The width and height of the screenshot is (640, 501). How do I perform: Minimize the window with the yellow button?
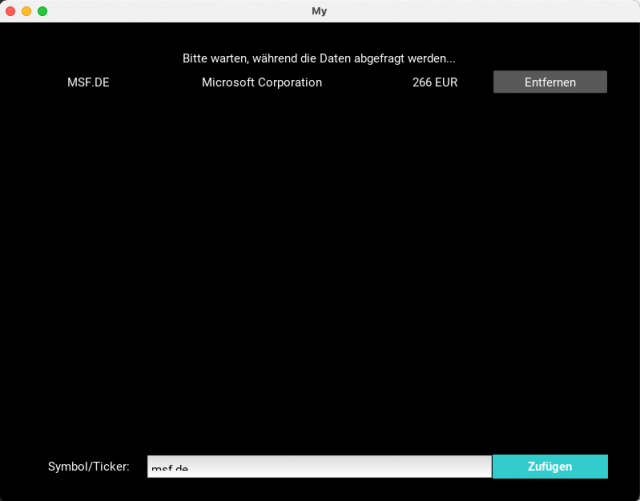(27, 11)
